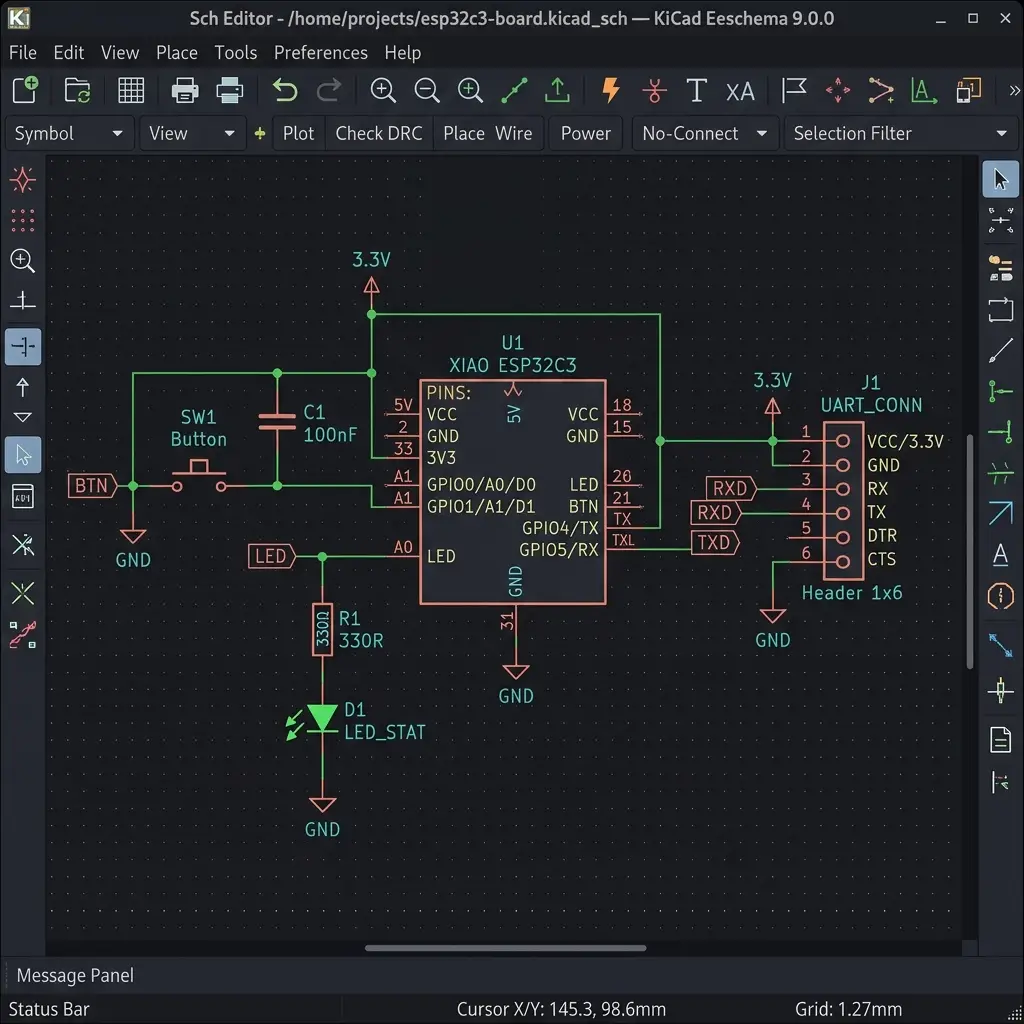
Task: Click the down triangle icon in left sidebar
Action: coord(23,417)
